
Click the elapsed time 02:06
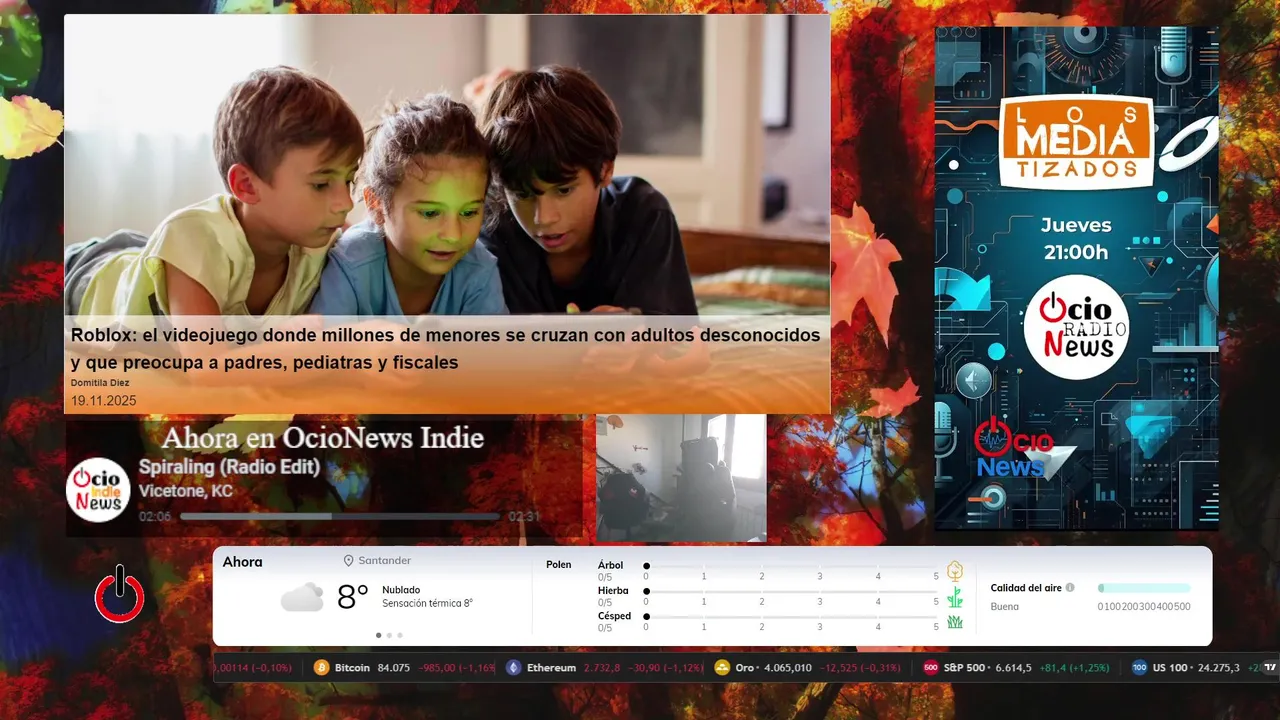[155, 517]
